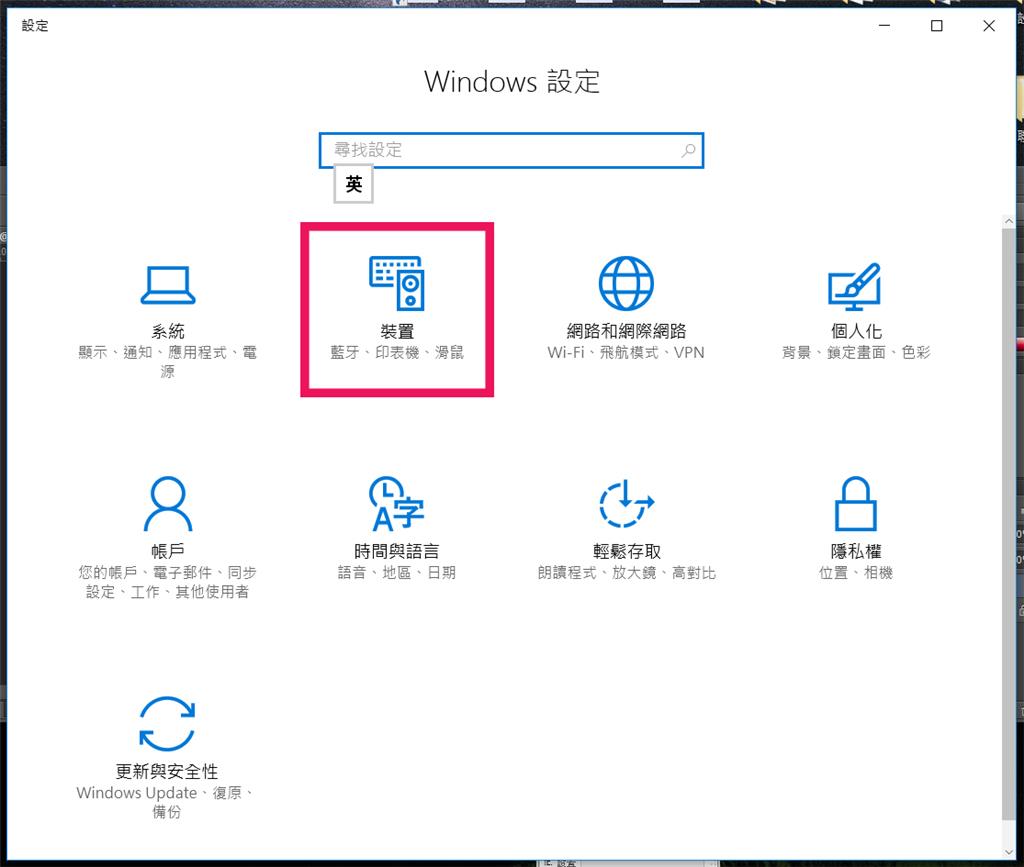Click the description 語音、地區、日期
The width and height of the screenshot is (1024, 867).
396,573
